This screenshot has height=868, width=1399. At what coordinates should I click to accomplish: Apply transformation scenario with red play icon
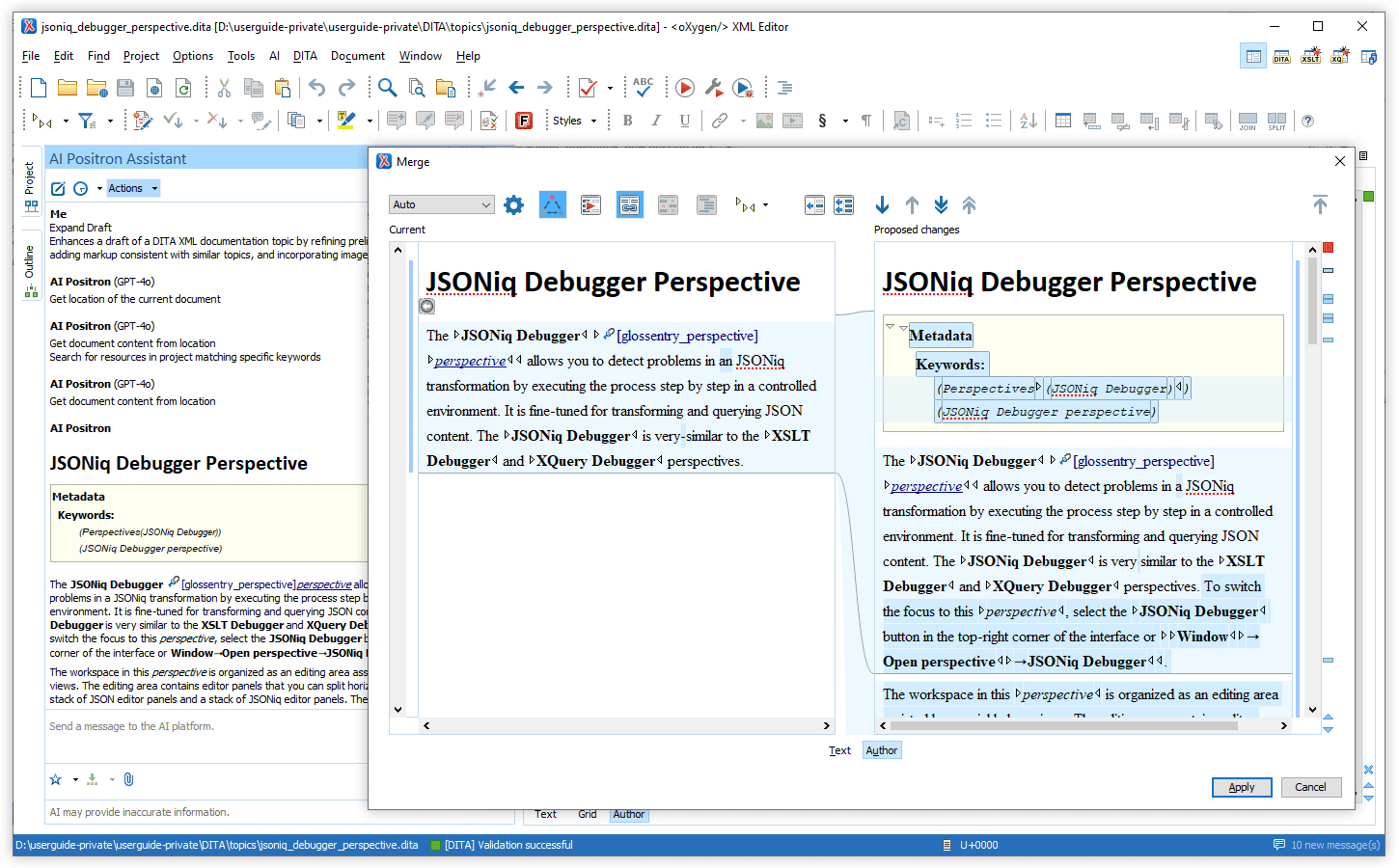pyautogui.click(x=685, y=89)
